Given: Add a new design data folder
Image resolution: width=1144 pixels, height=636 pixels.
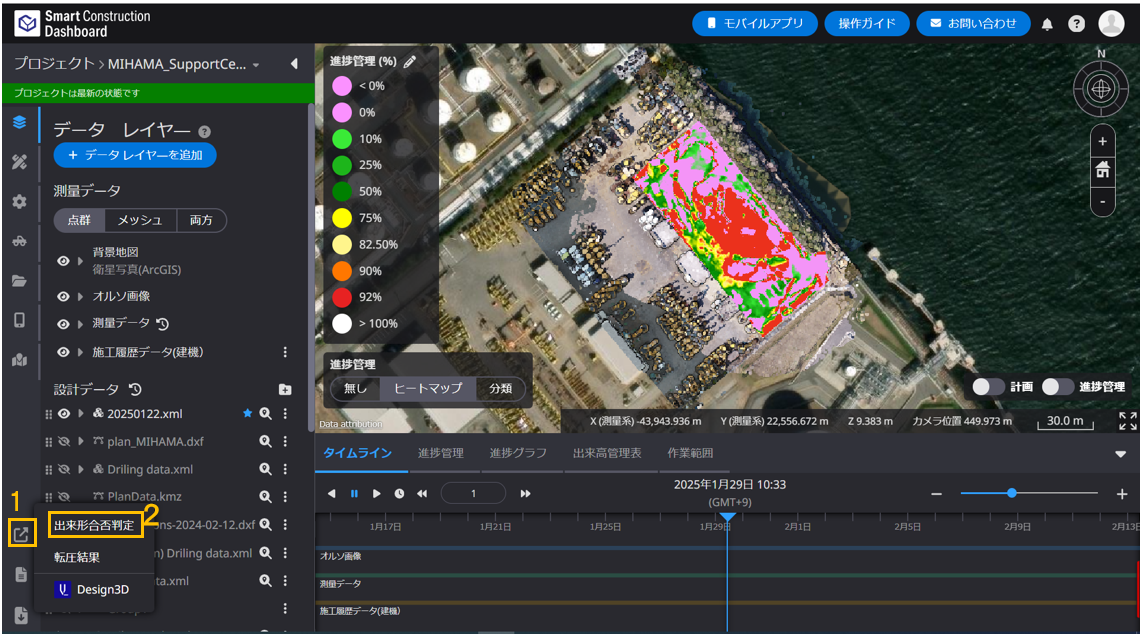Looking at the screenshot, I should click(285, 389).
